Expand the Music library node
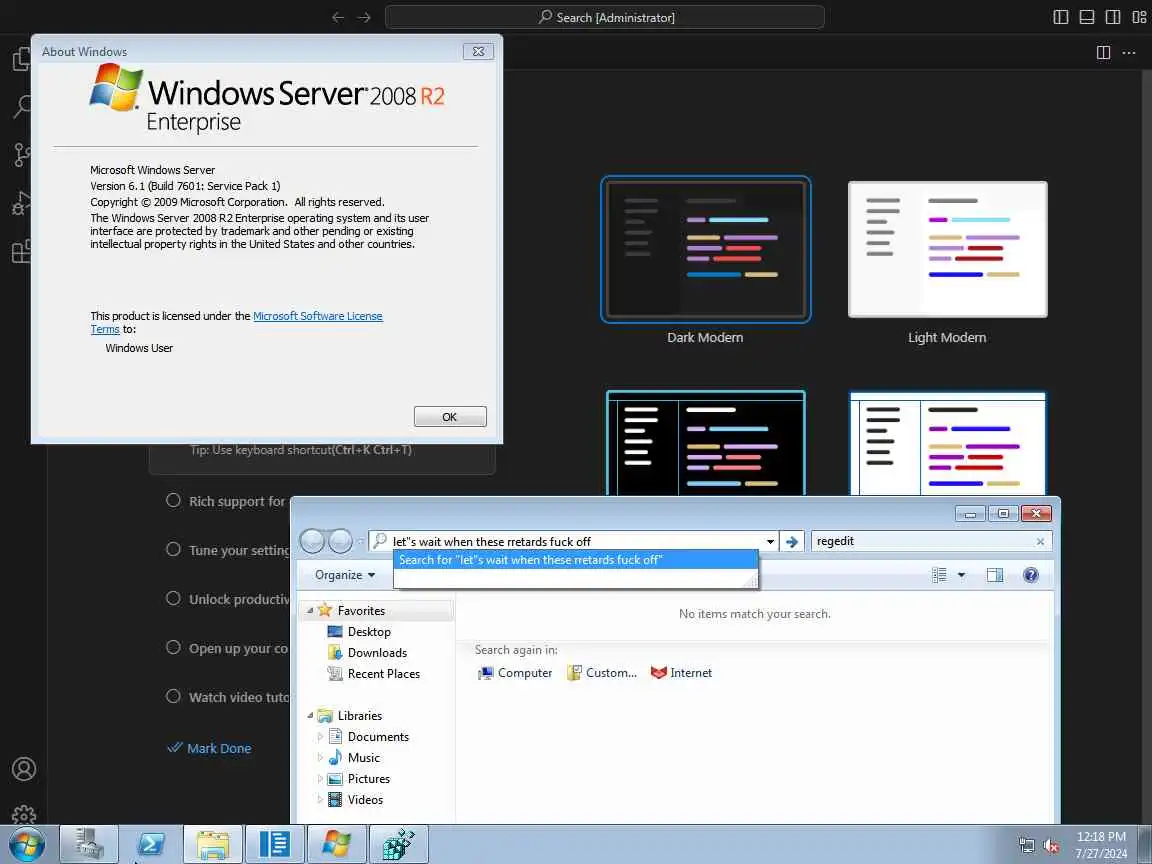 point(320,757)
